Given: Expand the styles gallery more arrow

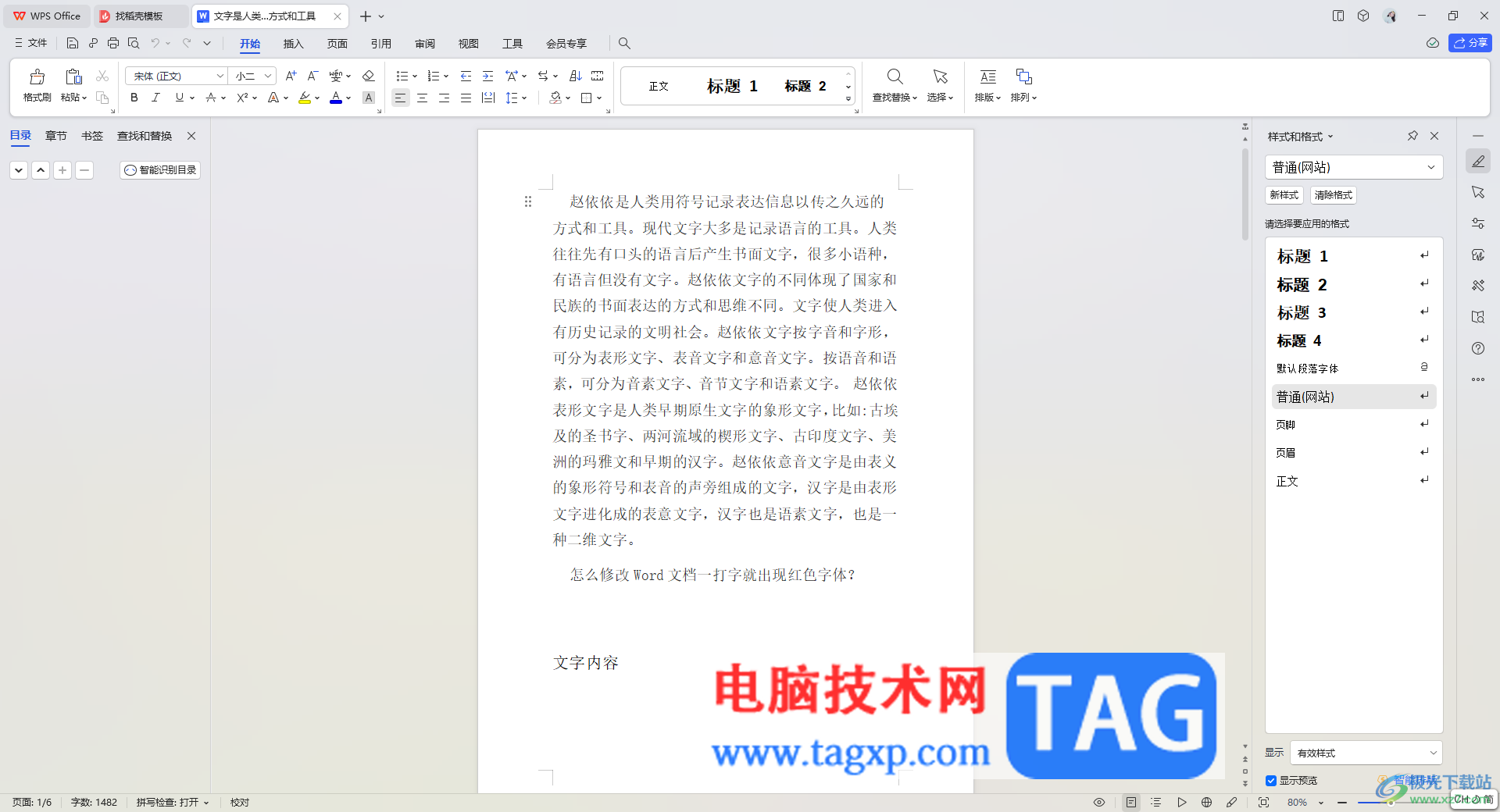Looking at the screenshot, I should pyautogui.click(x=848, y=99).
